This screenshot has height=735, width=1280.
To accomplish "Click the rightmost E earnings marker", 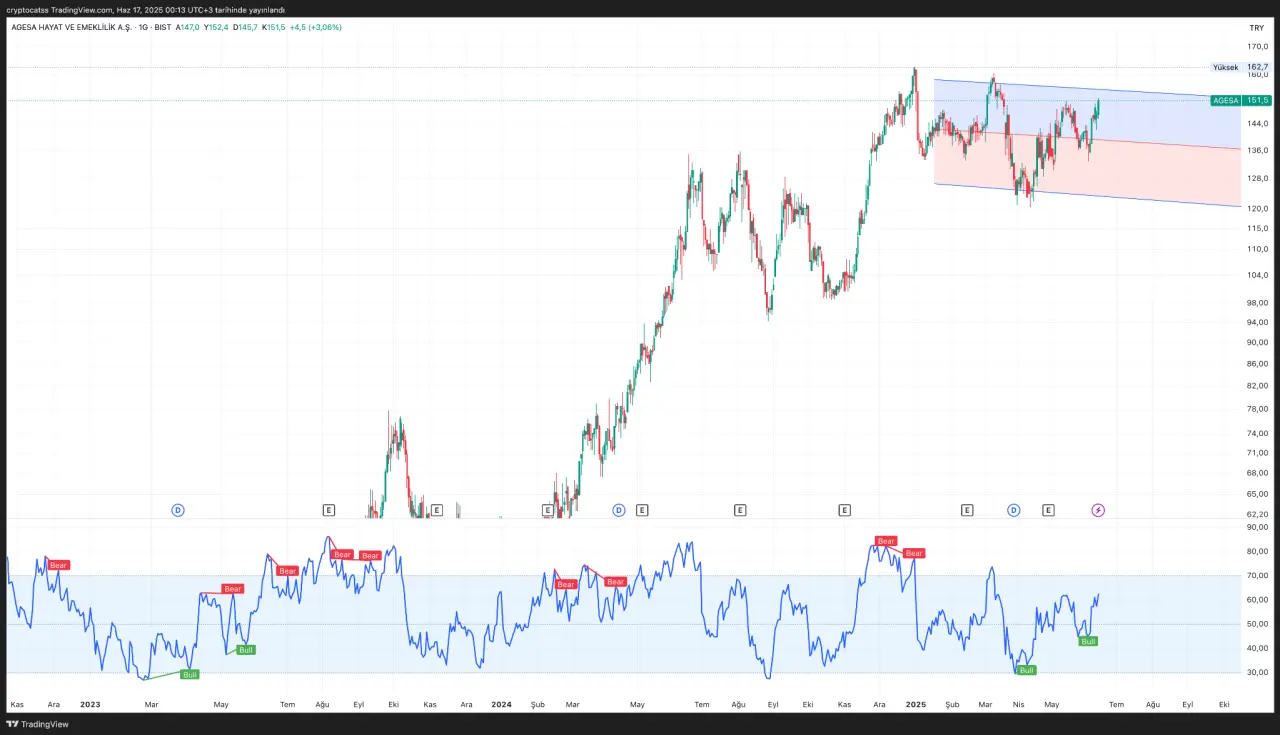I will click(x=1048, y=510).
